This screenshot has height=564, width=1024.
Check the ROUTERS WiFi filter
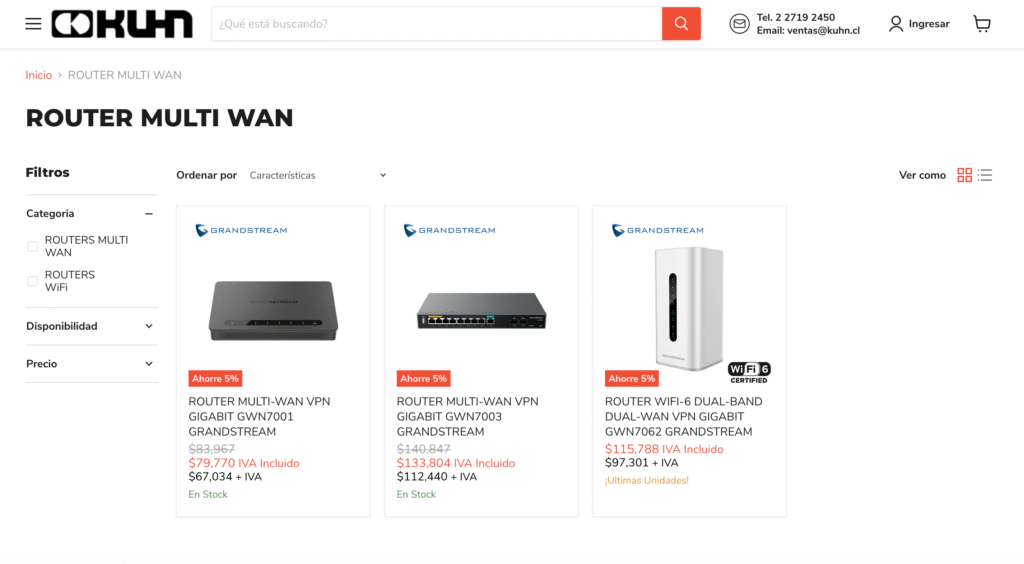pos(33,281)
